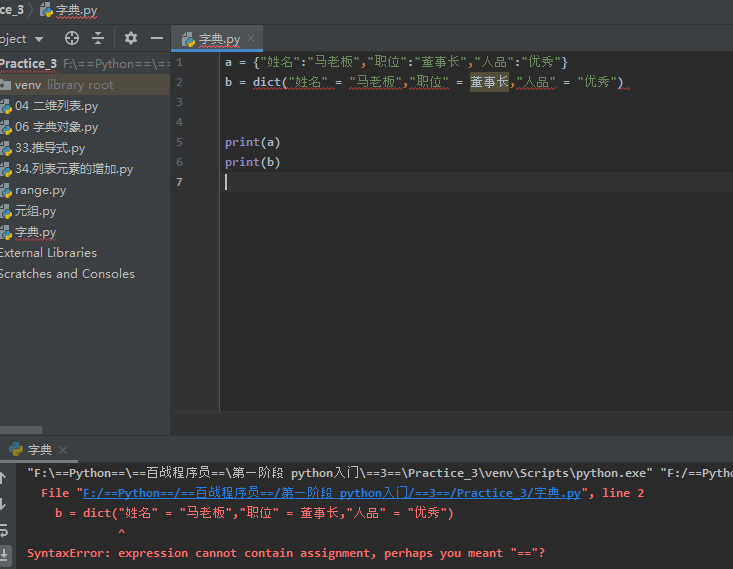Open 34.列表元素的增加.py file

[74, 169]
